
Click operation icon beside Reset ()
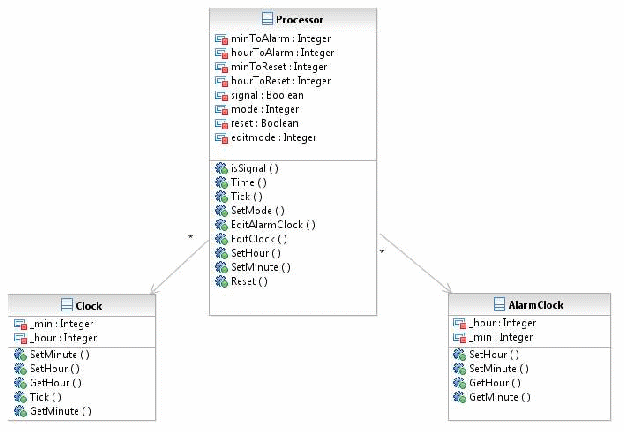[221, 282]
